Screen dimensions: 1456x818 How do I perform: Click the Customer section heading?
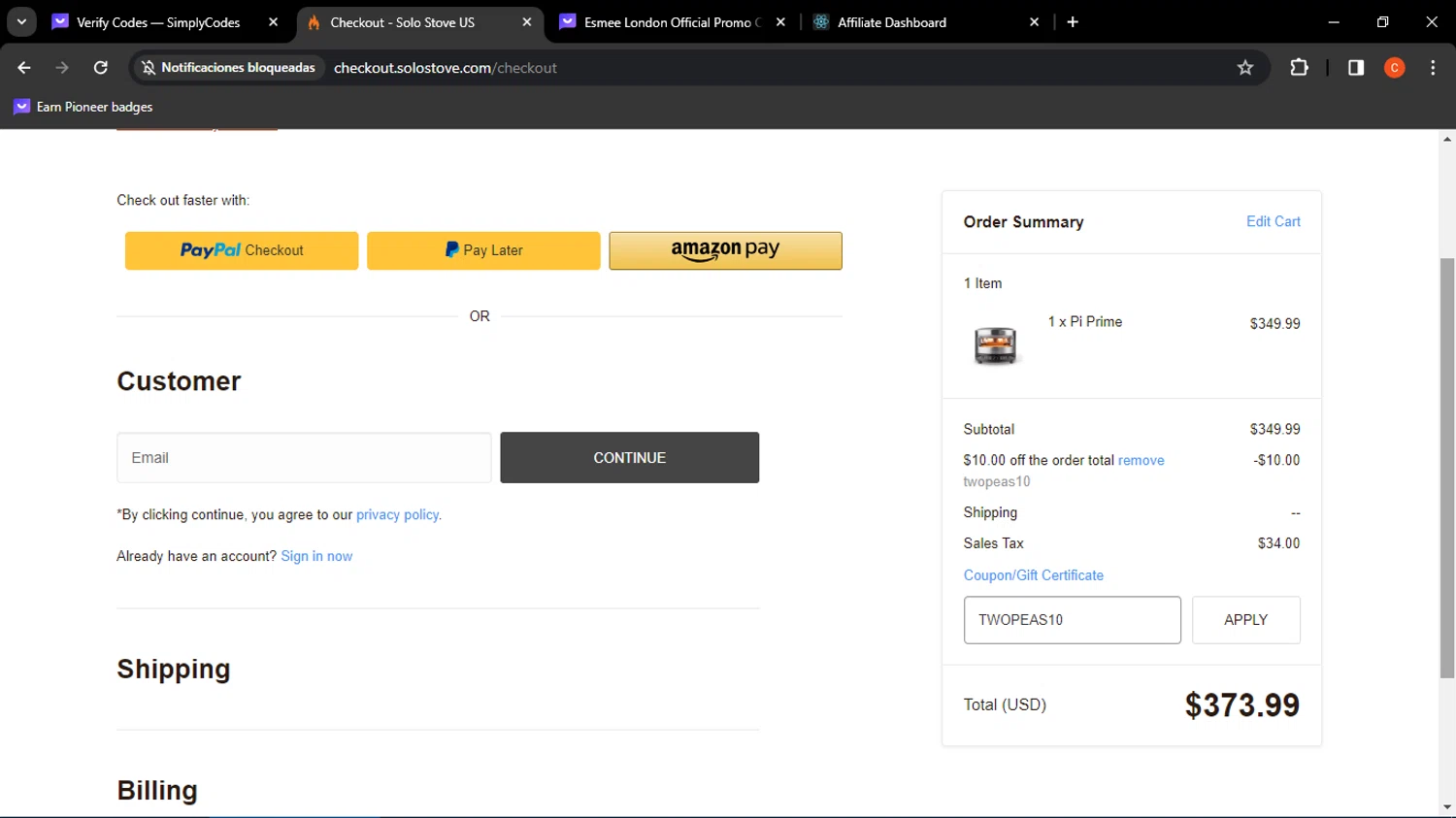(x=180, y=381)
